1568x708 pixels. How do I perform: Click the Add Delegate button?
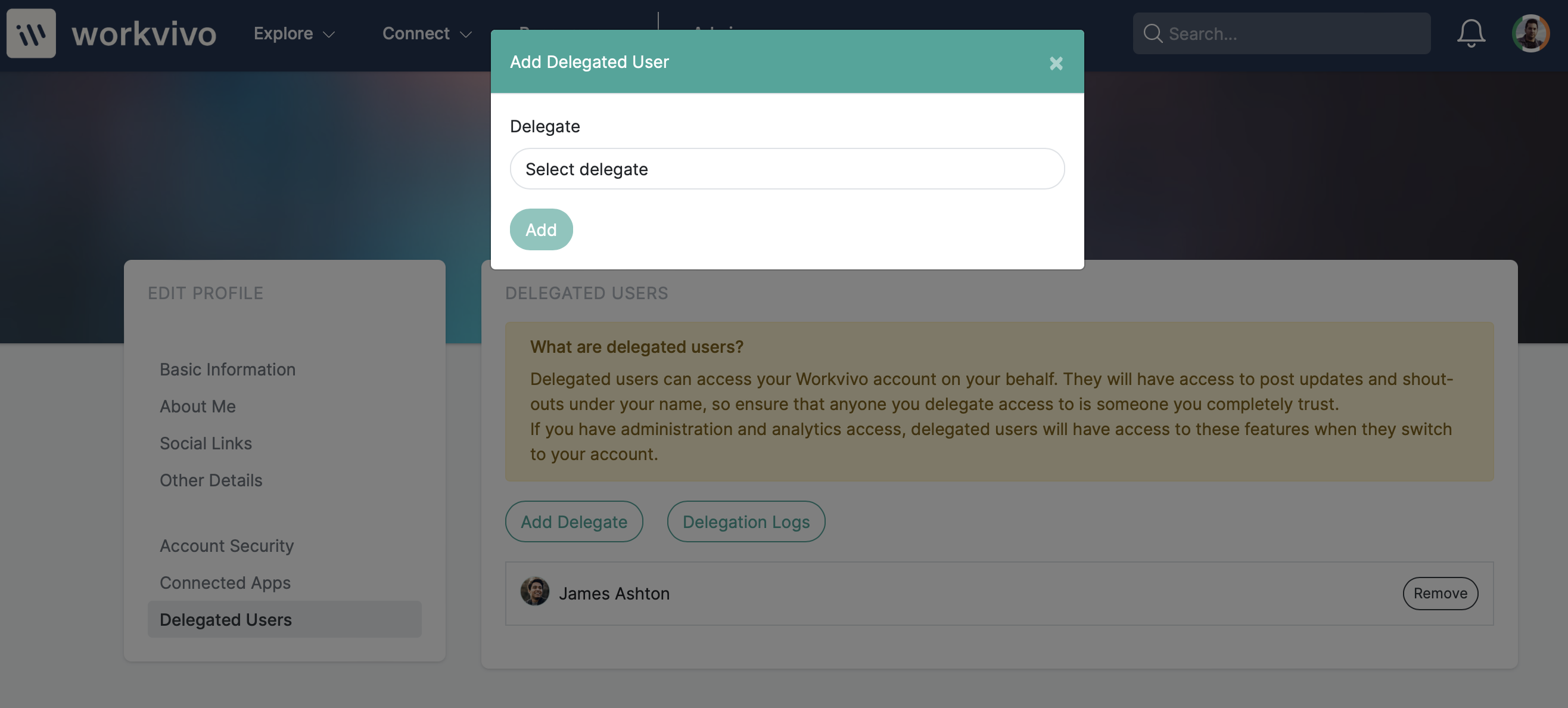573,521
